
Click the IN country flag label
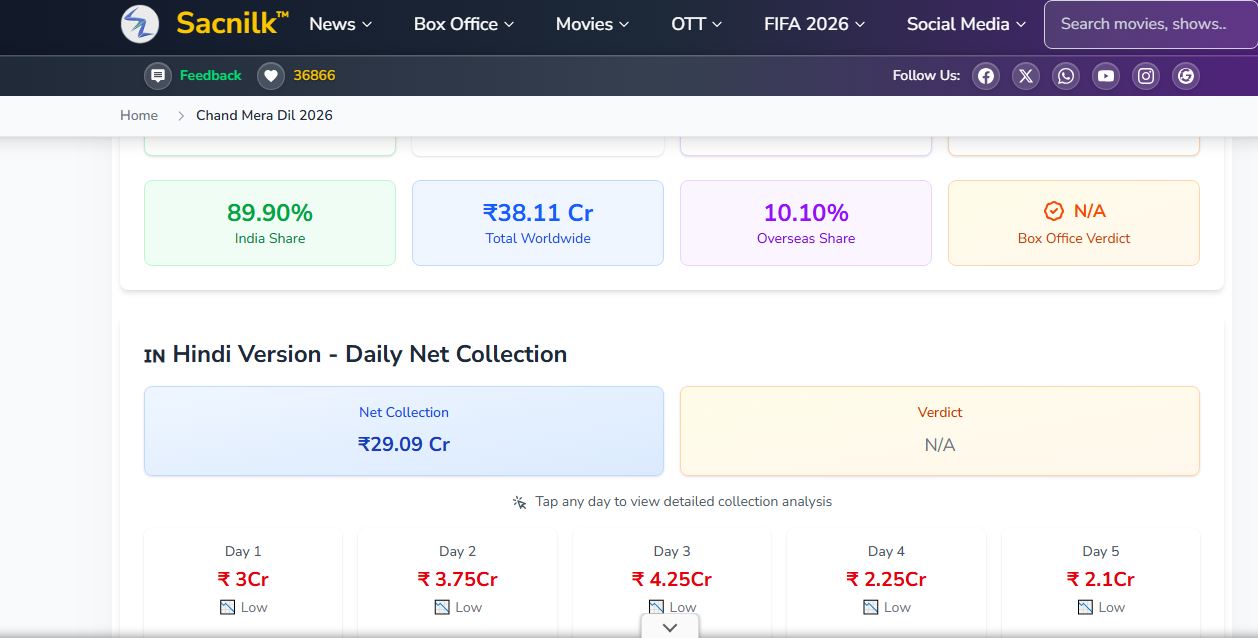click(x=155, y=356)
